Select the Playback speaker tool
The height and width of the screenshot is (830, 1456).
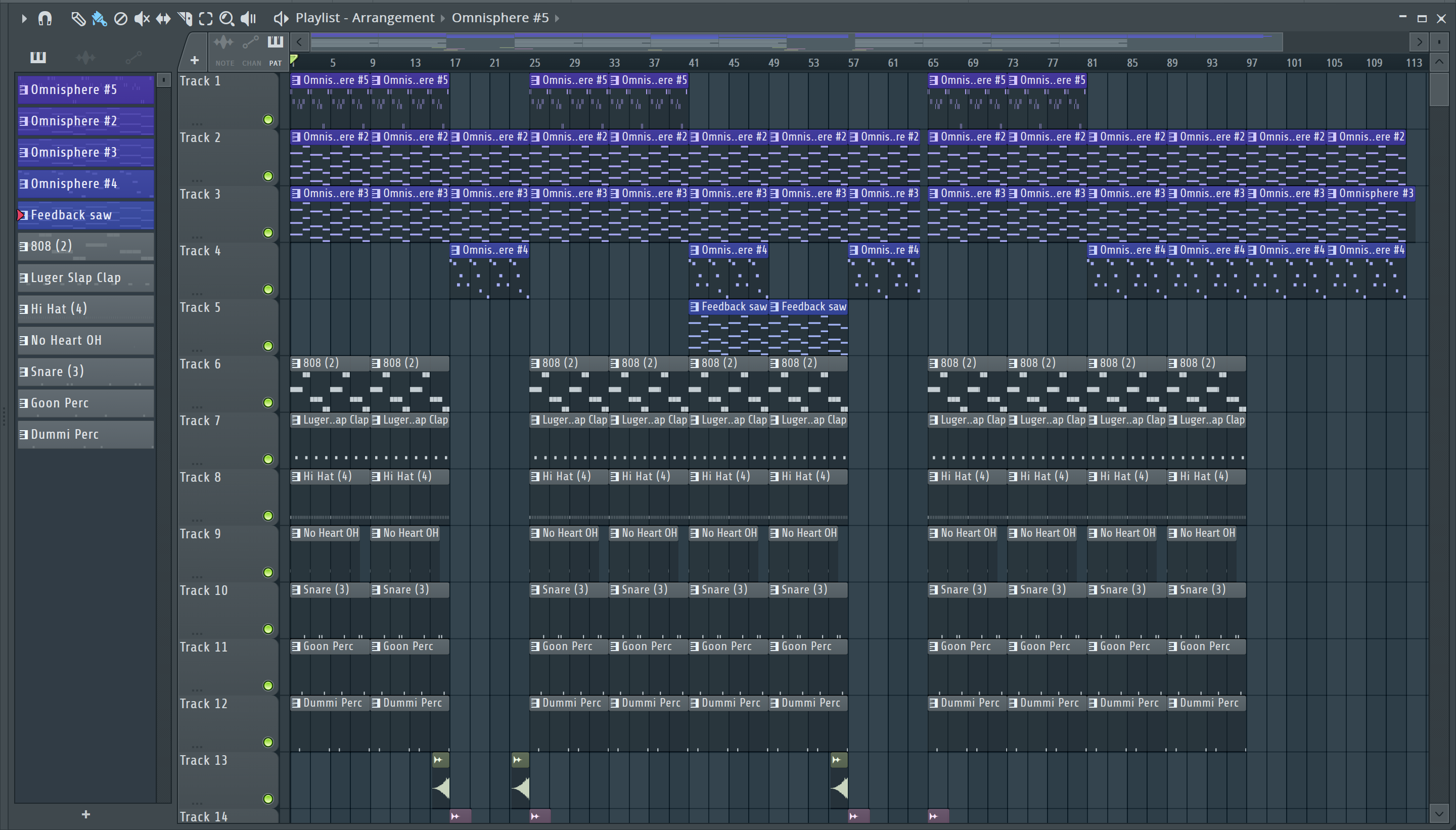point(248,19)
